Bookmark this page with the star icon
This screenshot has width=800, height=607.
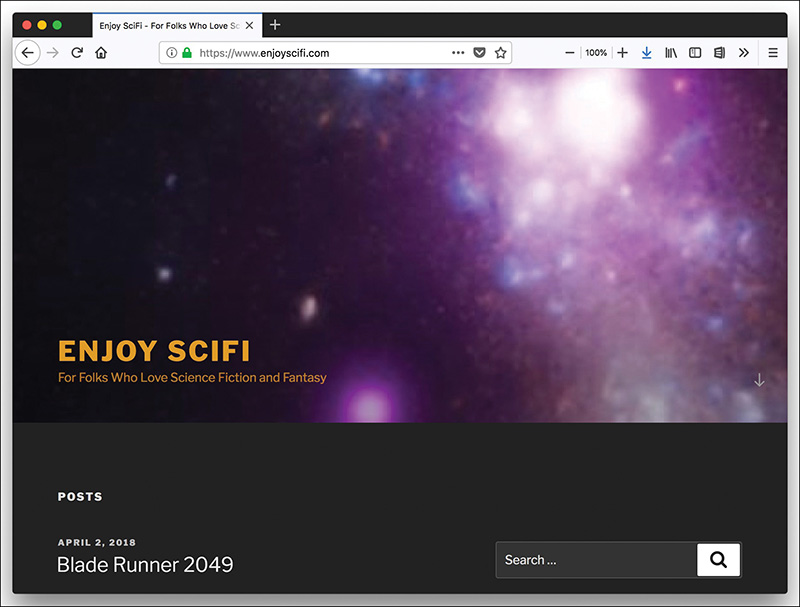pos(500,52)
